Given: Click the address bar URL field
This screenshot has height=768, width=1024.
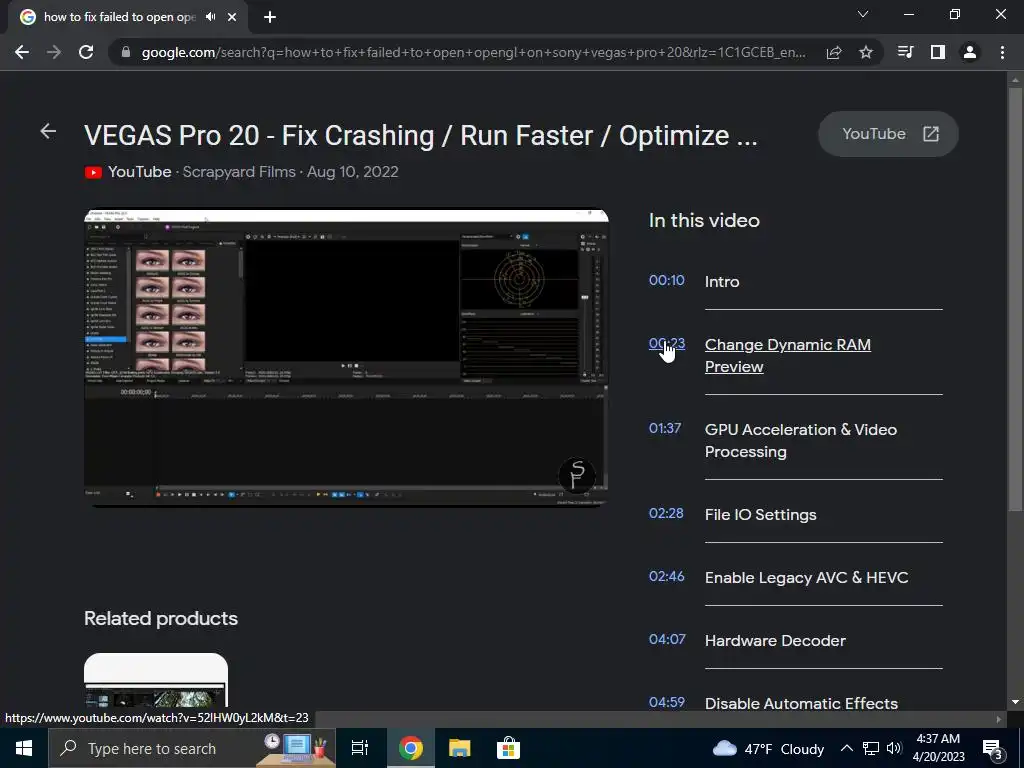Looking at the screenshot, I should click(473, 52).
